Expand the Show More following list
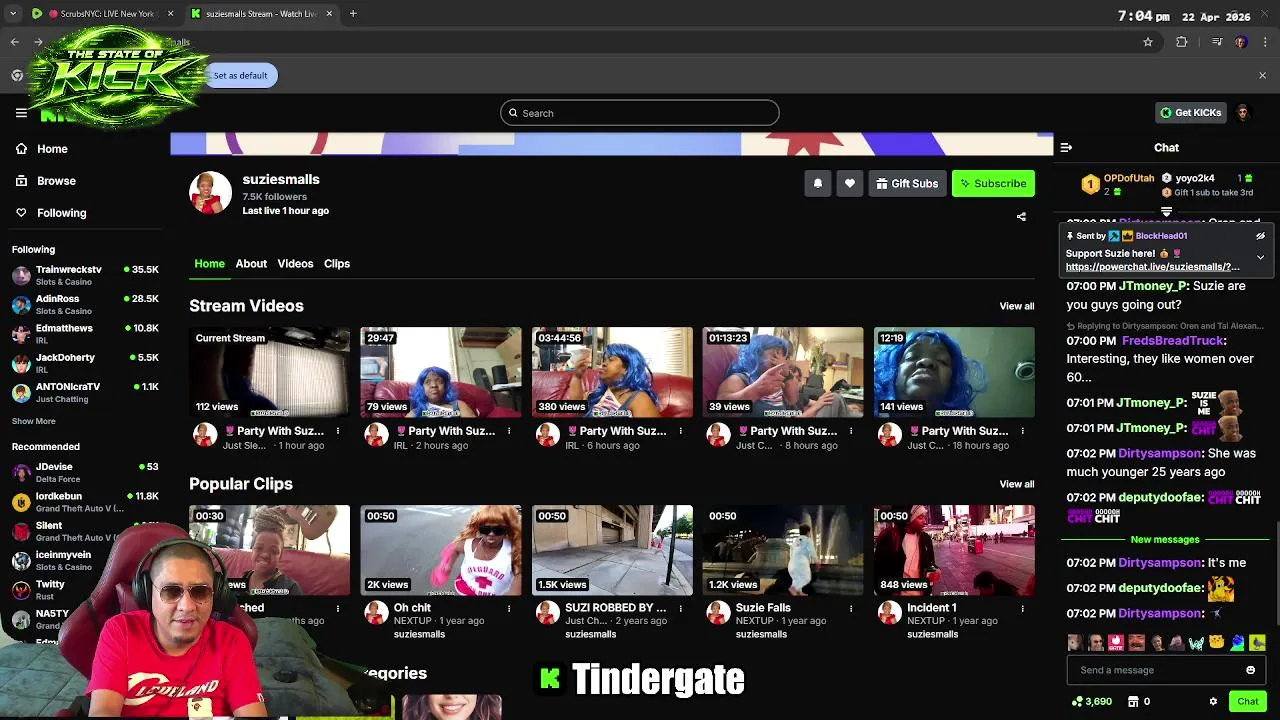This screenshot has width=1280, height=720. click(33, 421)
